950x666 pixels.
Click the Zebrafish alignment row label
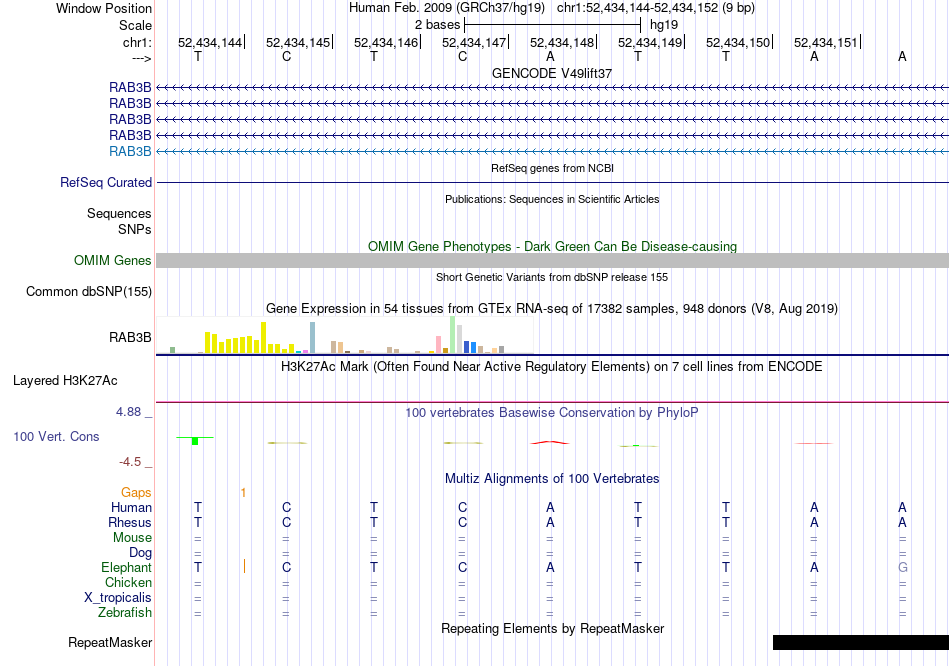click(x=125, y=613)
